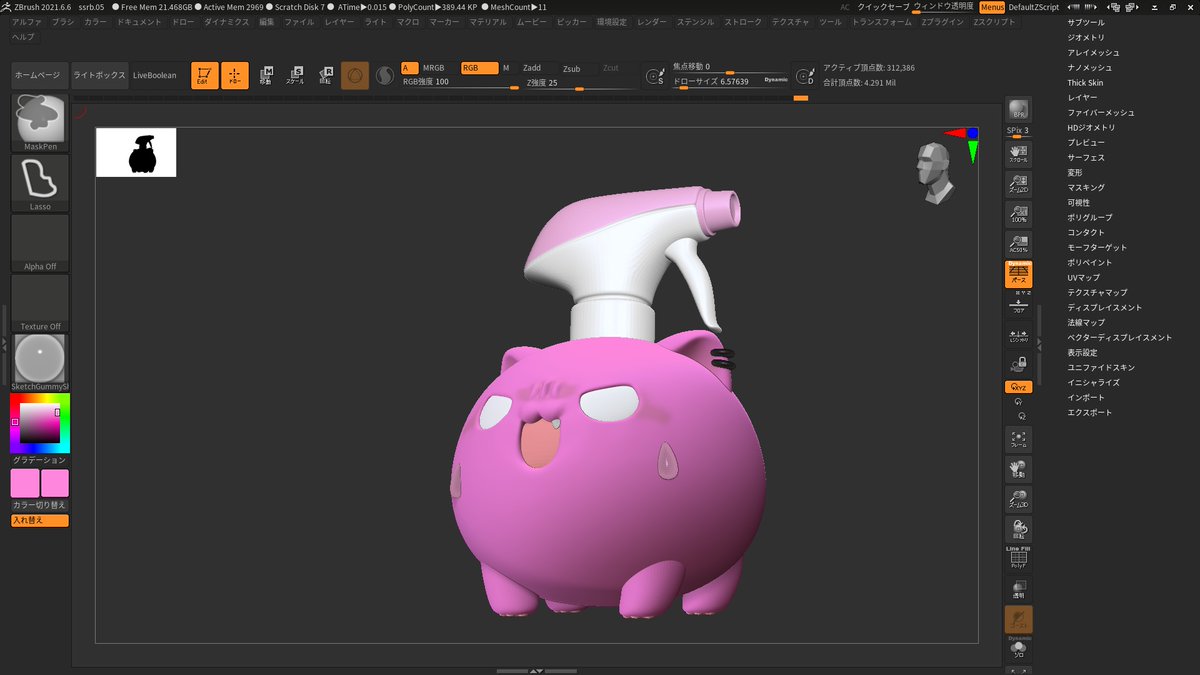This screenshot has height=675, width=1200.
Task: Toggle Line Fill PolyF display
Action: [1018, 557]
